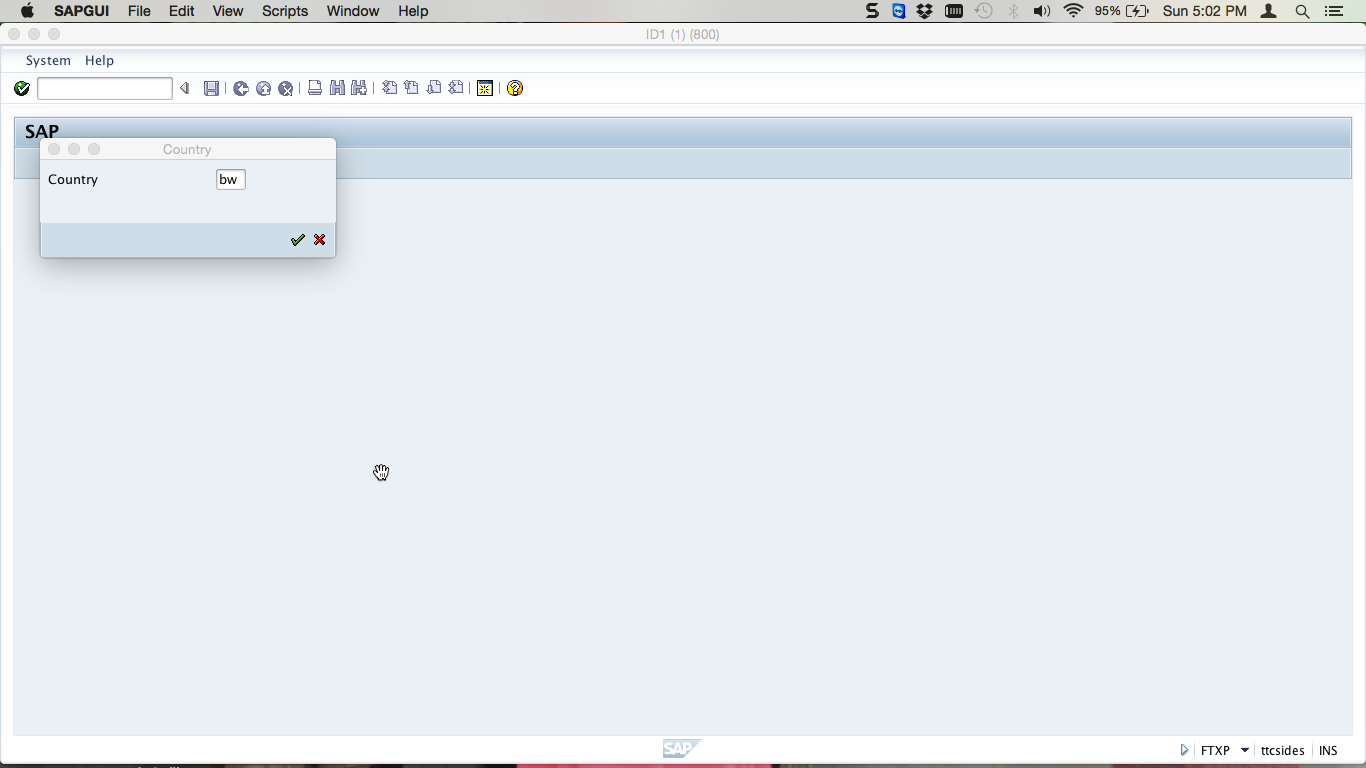Click the S-shaped menu bar icon
1366x768 pixels.
click(872, 11)
